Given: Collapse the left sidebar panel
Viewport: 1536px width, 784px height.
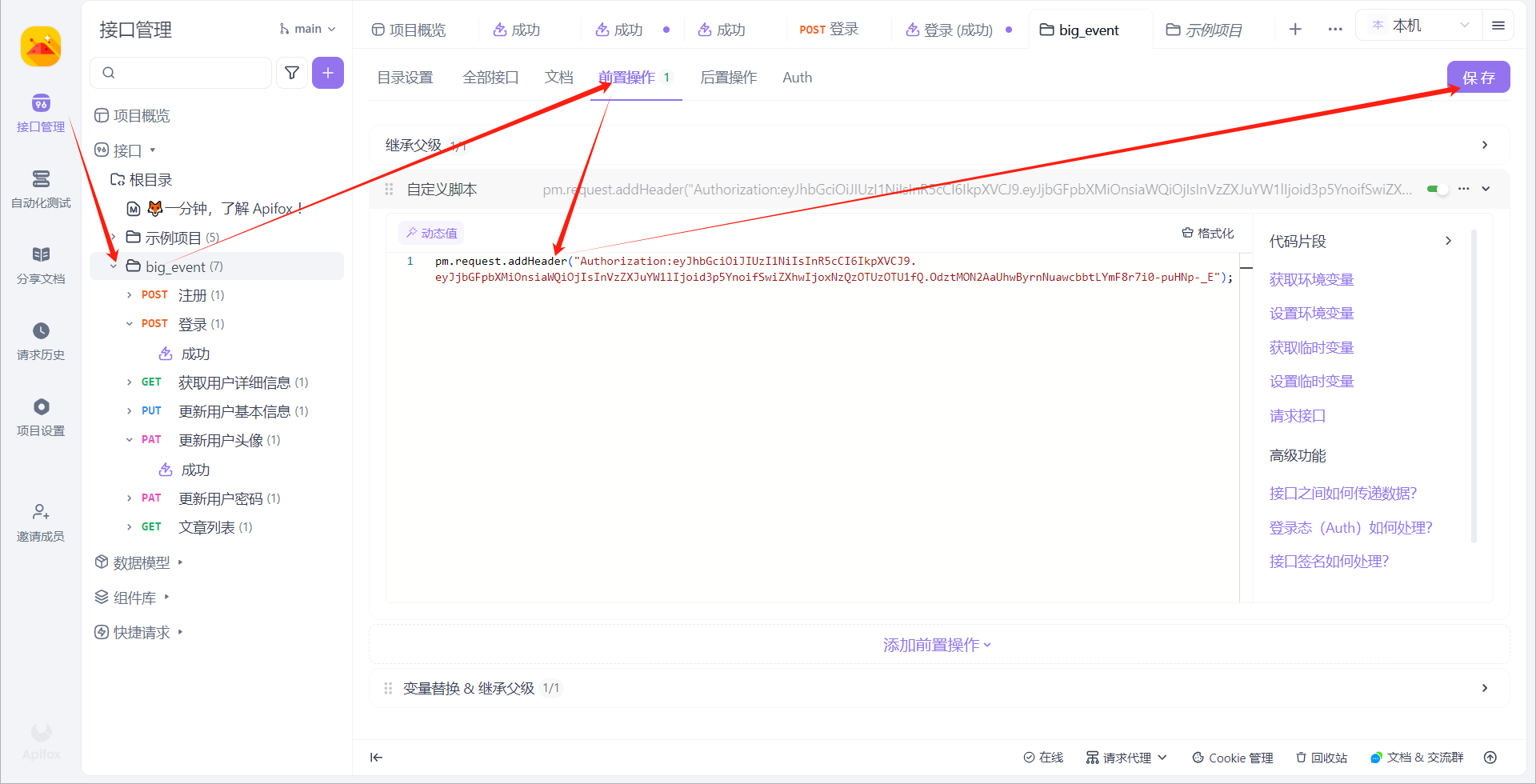Looking at the screenshot, I should [x=376, y=758].
